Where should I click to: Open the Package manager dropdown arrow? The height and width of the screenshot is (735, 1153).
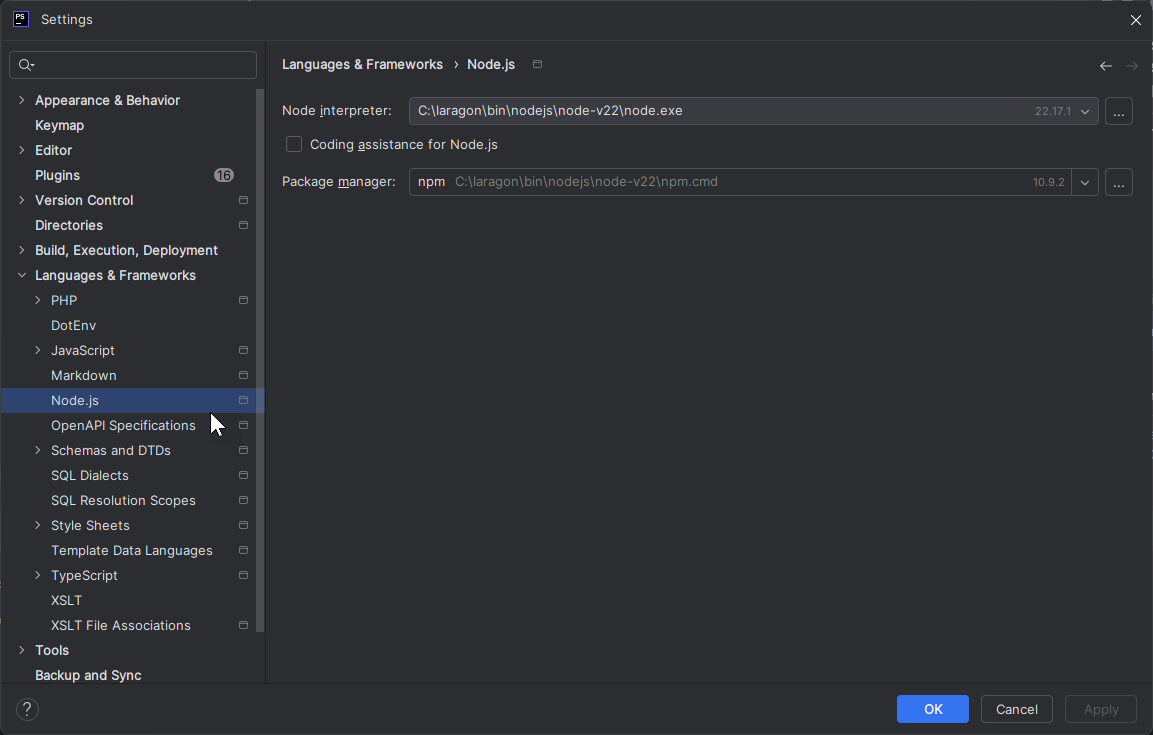(x=1085, y=183)
